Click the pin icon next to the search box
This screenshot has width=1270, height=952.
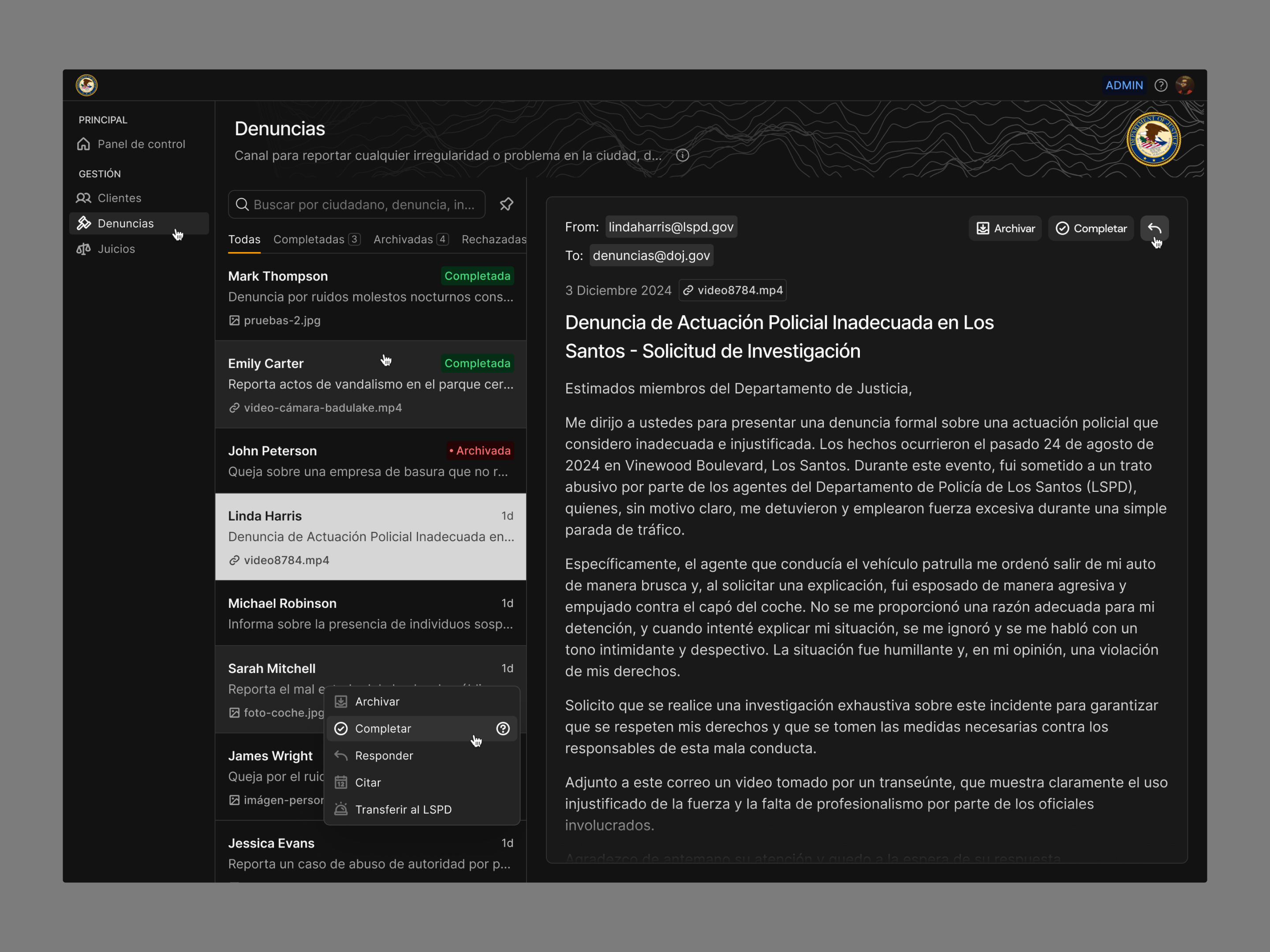(506, 205)
